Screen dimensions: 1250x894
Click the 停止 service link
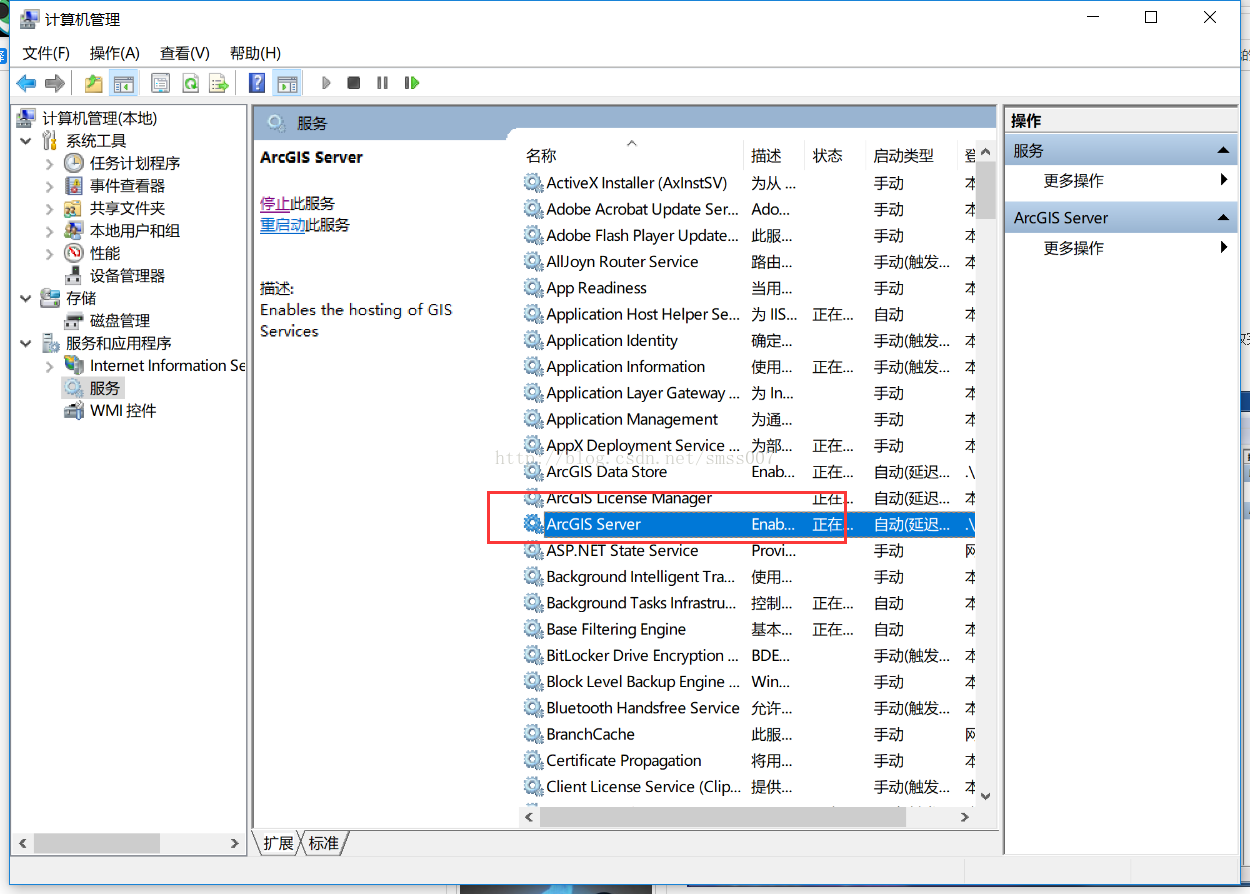pyautogui.click(x=275, y=203)
